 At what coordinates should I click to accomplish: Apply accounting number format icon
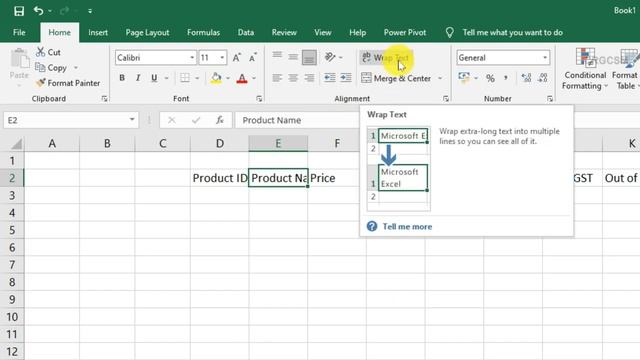[464, 78]
